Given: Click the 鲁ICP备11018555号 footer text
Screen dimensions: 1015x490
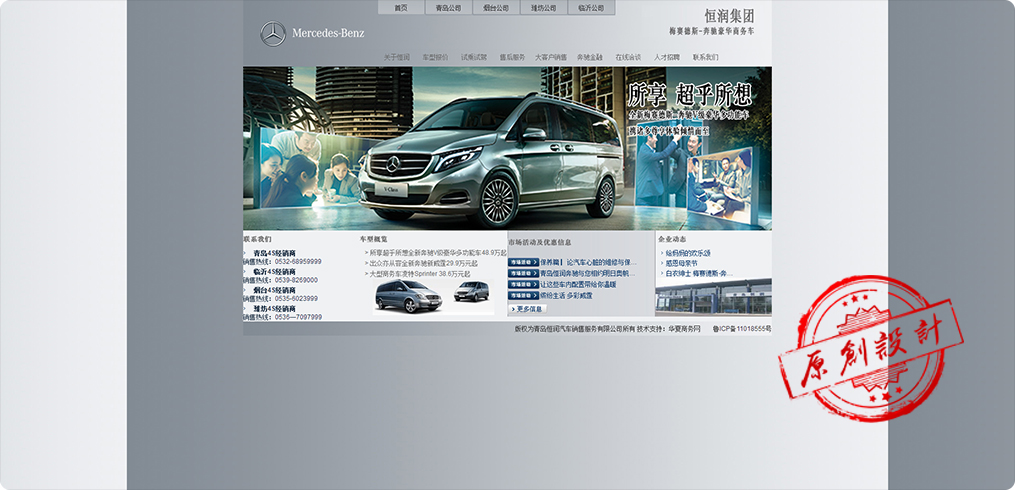Looking at the screenshot, I should coord(742,329).
